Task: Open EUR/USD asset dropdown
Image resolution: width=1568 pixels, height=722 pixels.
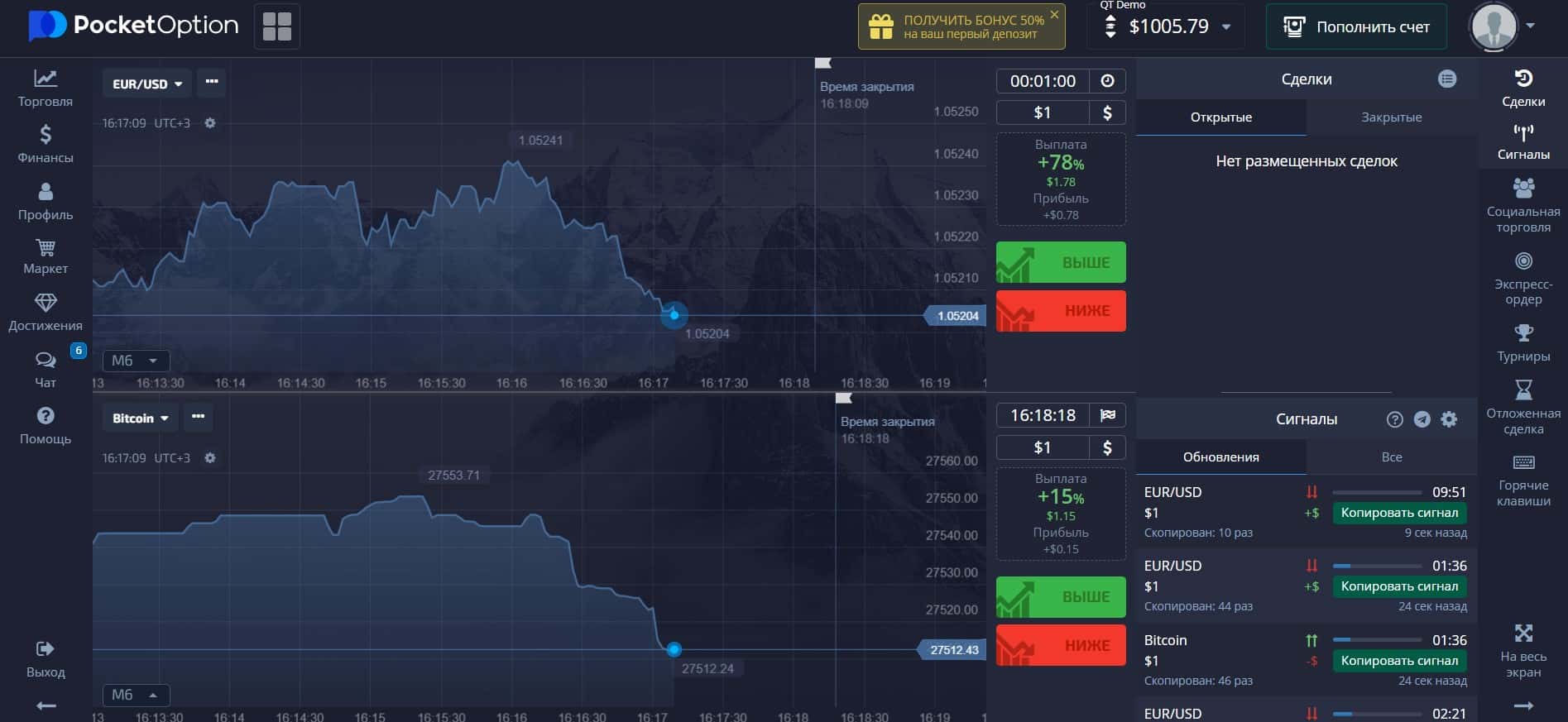Action: point(147,84)
